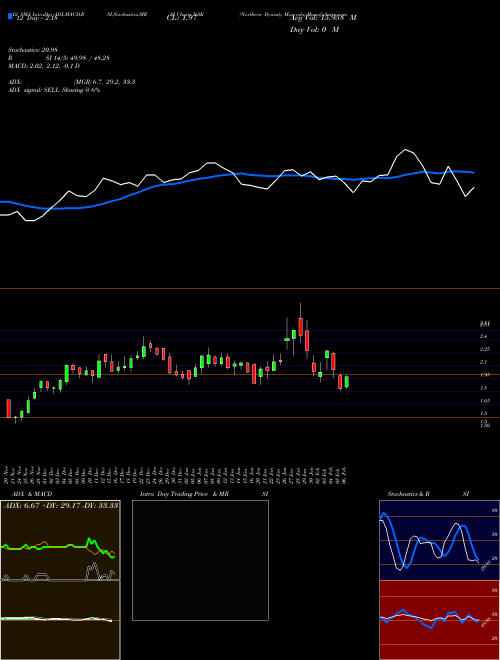The width and height of the screenshot is (500, 660).
Task: Click the last green candlestick on the right
Action: [x=347, y=382]
